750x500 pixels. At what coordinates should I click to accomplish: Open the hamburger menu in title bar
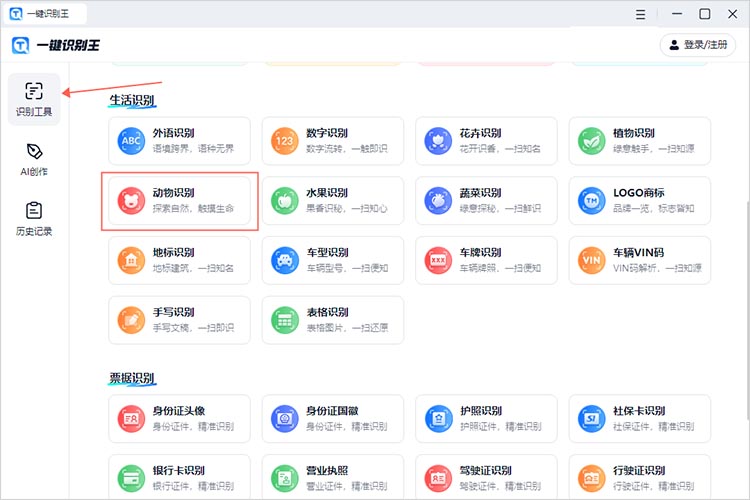pos(640,14)
